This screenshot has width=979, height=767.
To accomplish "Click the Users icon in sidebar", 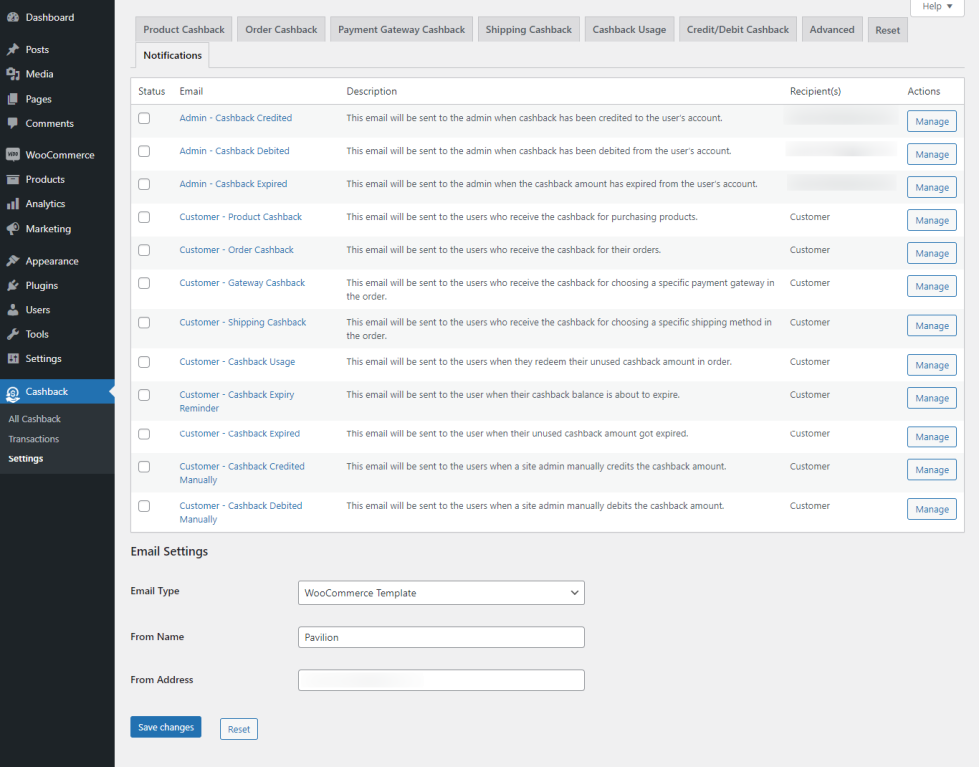I will (x=12, y=310).
